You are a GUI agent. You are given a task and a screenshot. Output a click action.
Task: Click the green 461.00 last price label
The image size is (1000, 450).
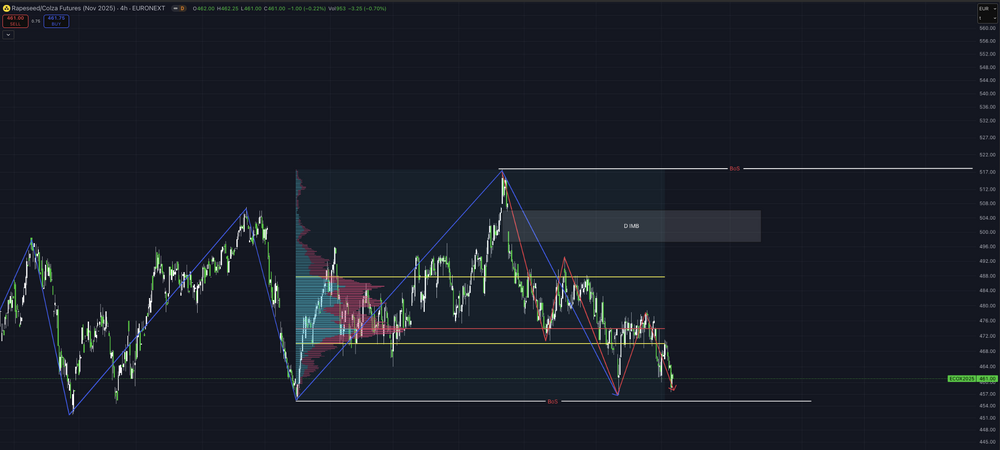988,379
